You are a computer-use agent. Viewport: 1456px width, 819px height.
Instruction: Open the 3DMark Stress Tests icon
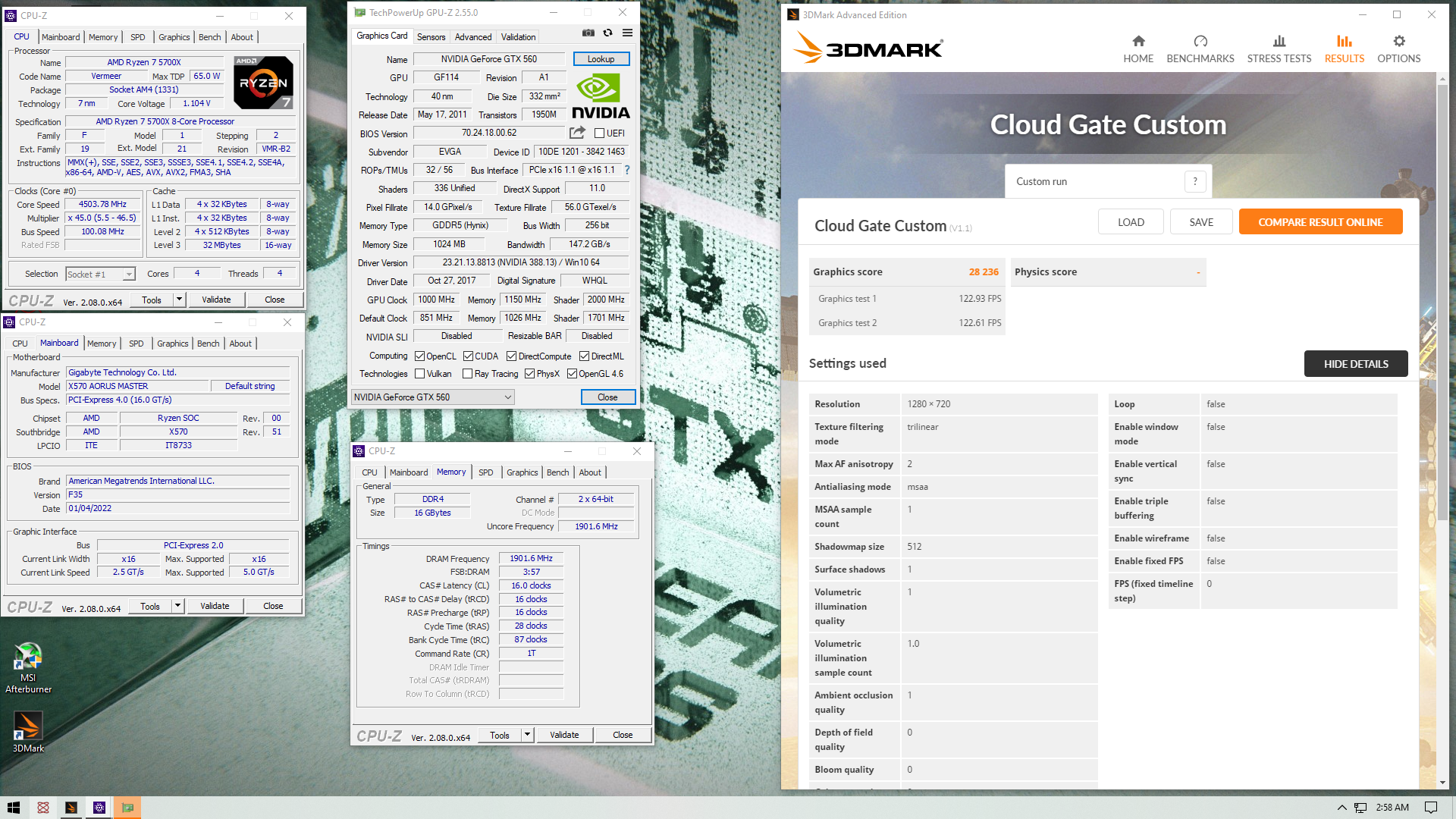1279,41
